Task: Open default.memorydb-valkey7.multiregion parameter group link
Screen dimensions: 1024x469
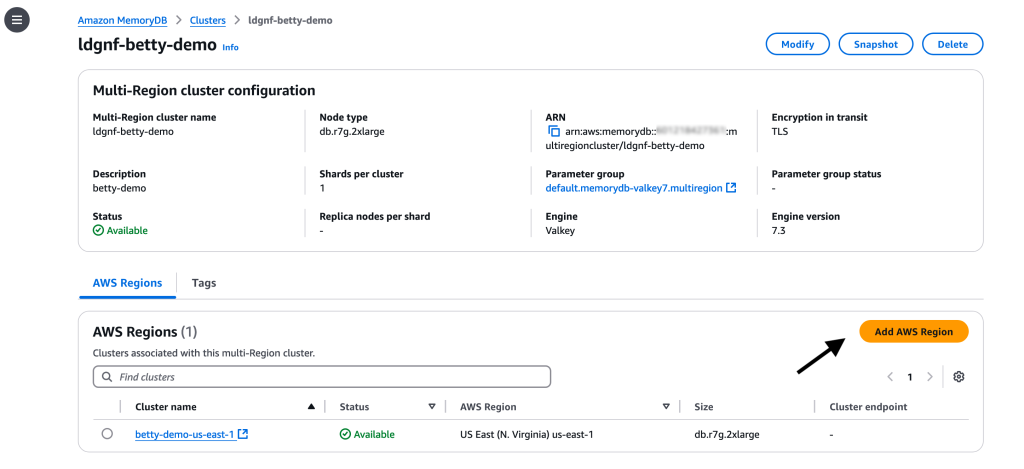Action: 633,188
